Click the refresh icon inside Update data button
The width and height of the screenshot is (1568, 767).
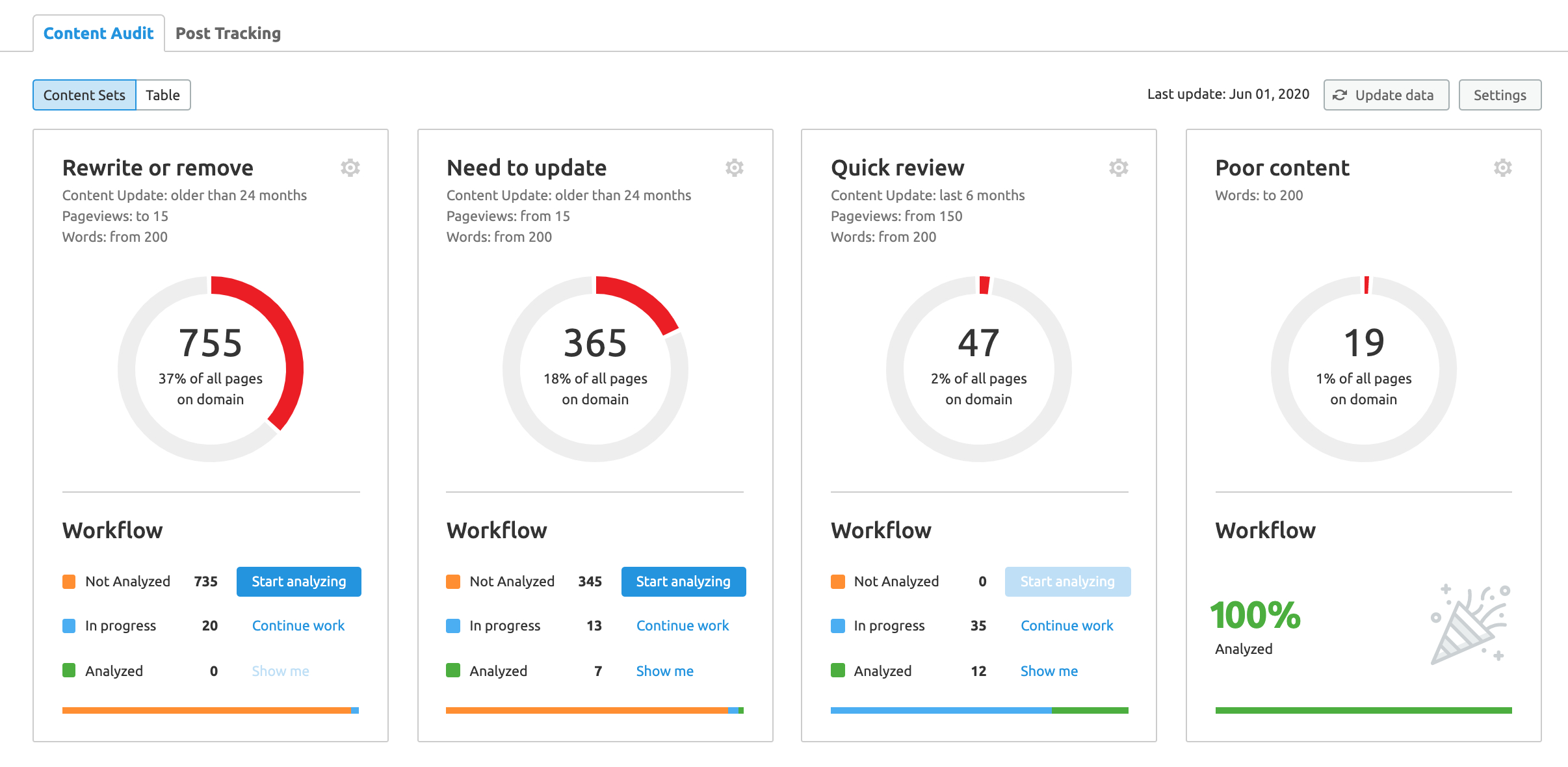1340,94
